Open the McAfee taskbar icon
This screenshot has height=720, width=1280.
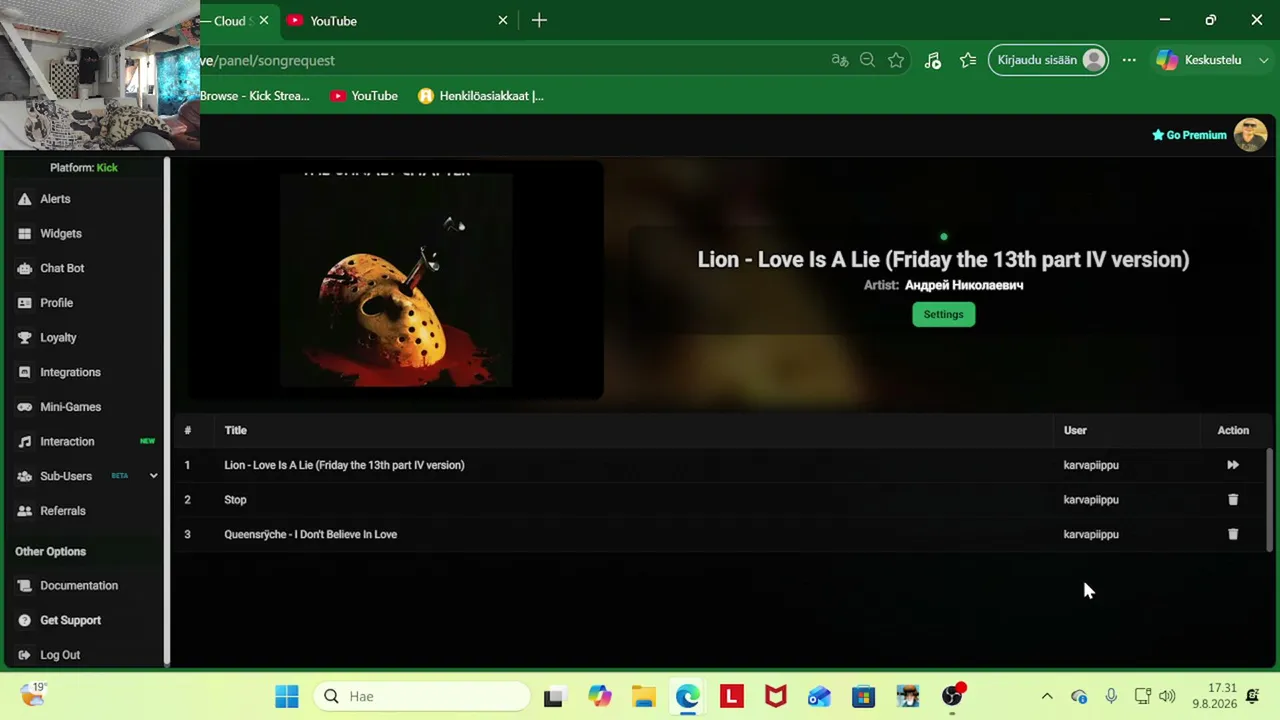pyautogui.click(x=775, y=696)
